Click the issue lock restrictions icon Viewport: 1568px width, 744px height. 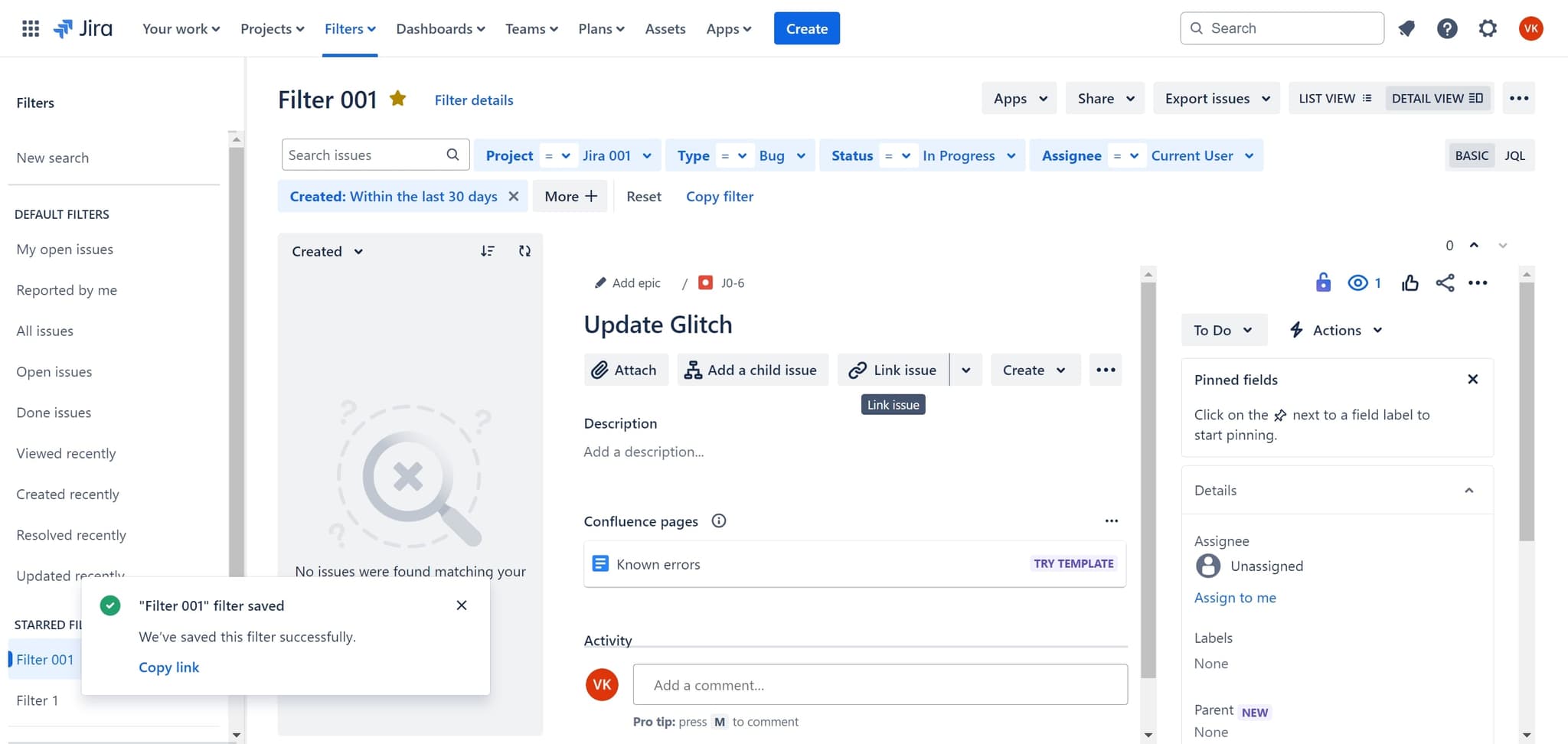(x=1323, y=282)
